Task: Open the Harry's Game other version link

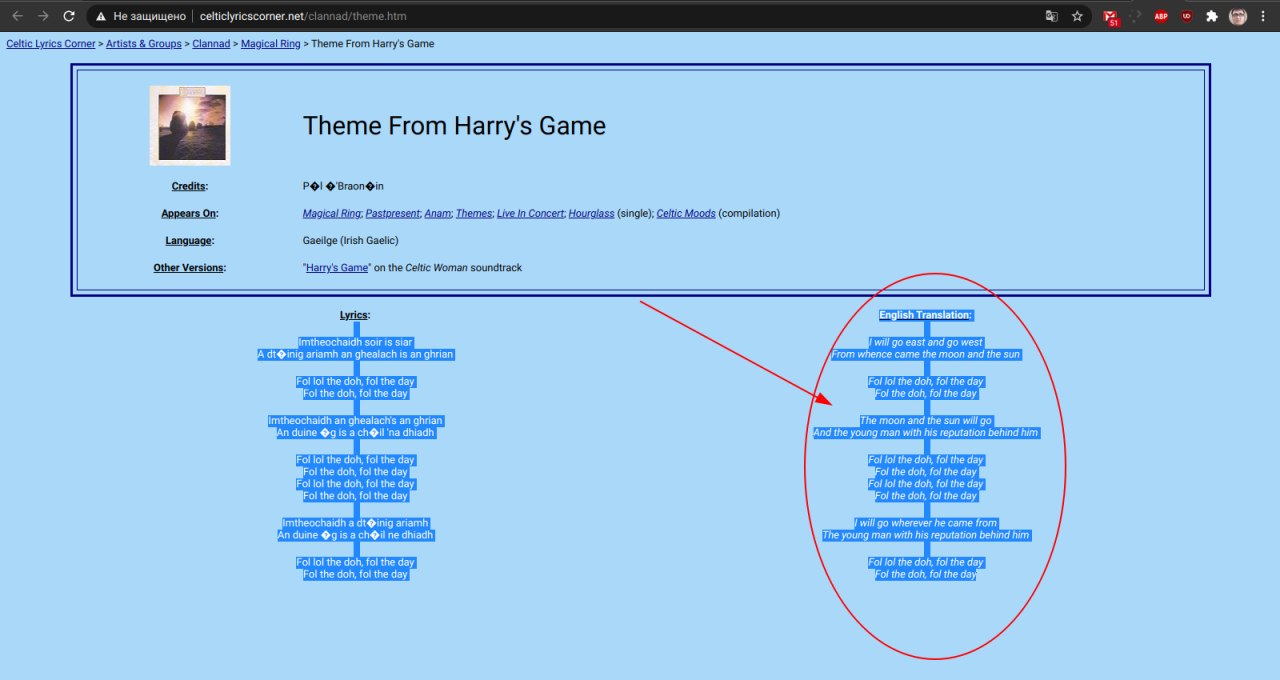Action: click(x=337, y=268)
